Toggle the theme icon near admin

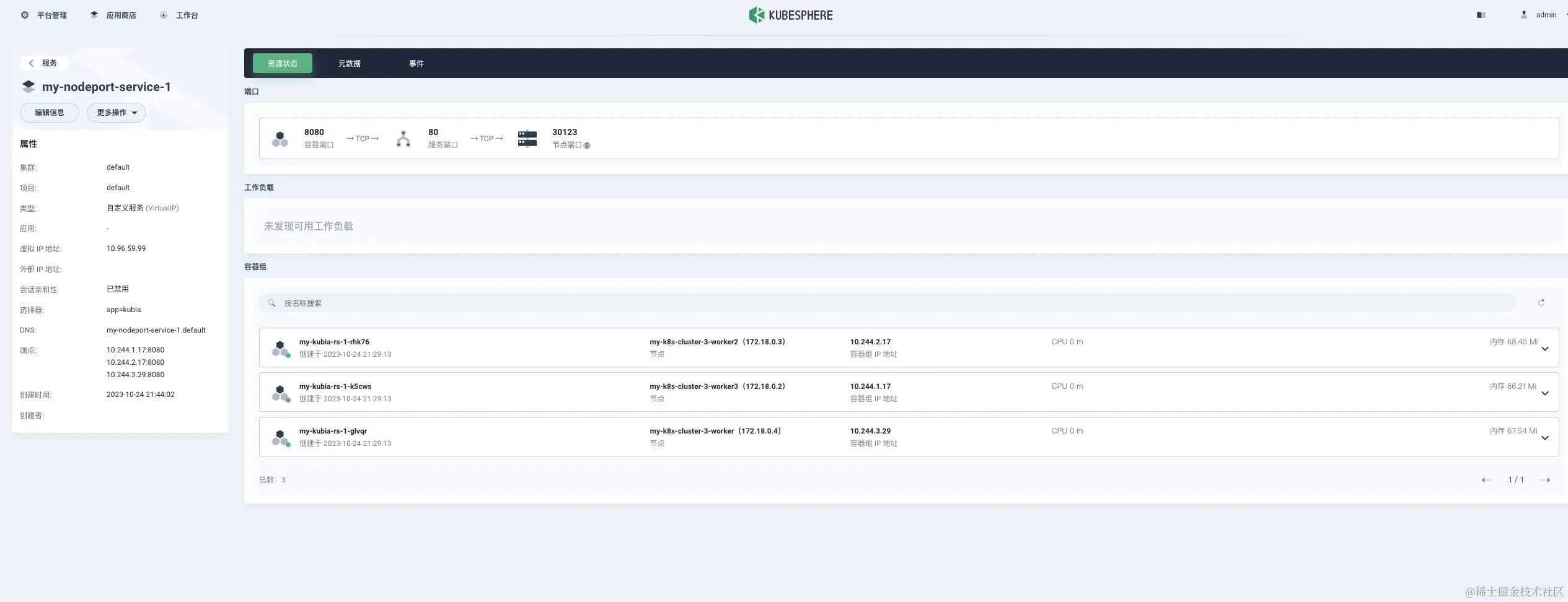[x=1481, y=15]
